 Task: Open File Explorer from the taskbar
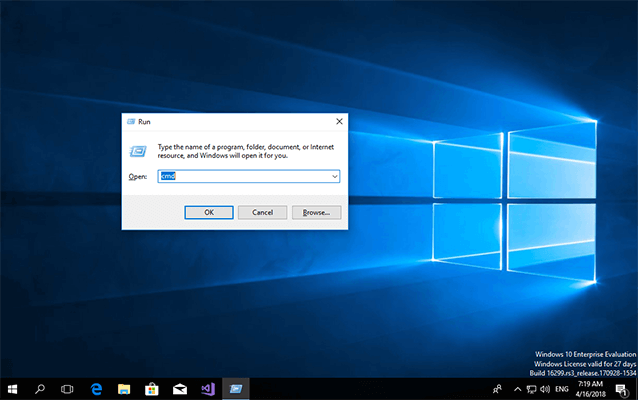pos(125,388)
